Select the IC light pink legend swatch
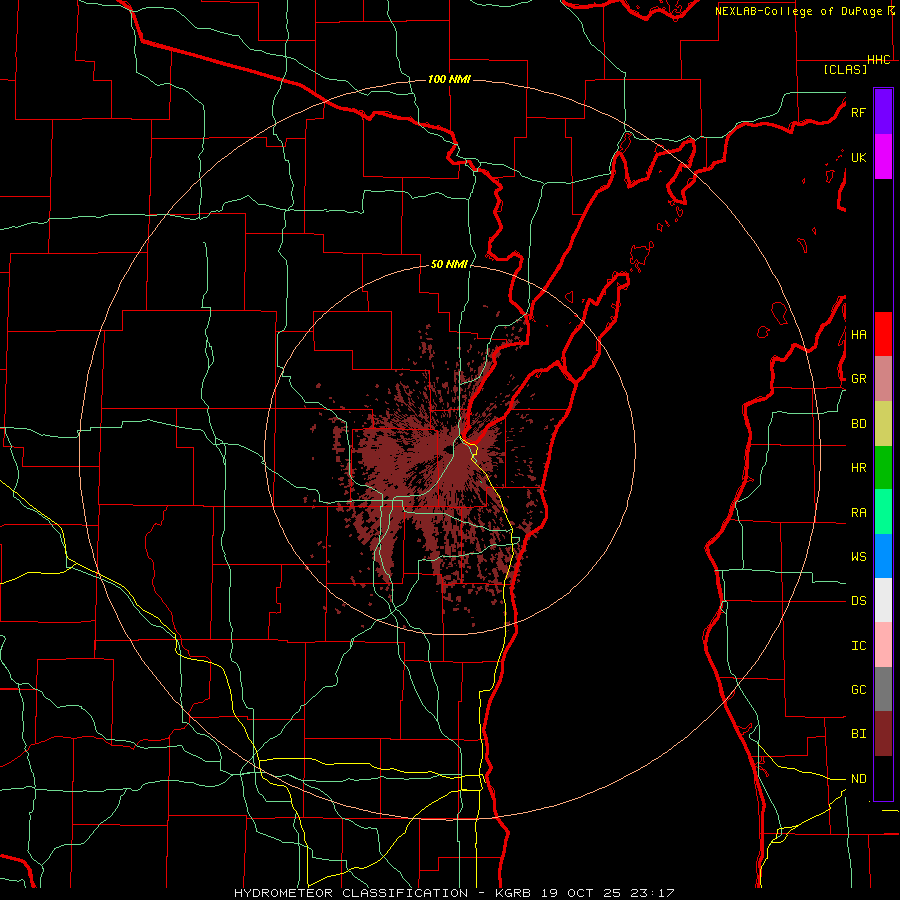Image resolution: width=900 pixels, height=900 pixels. tap(883, 645)
